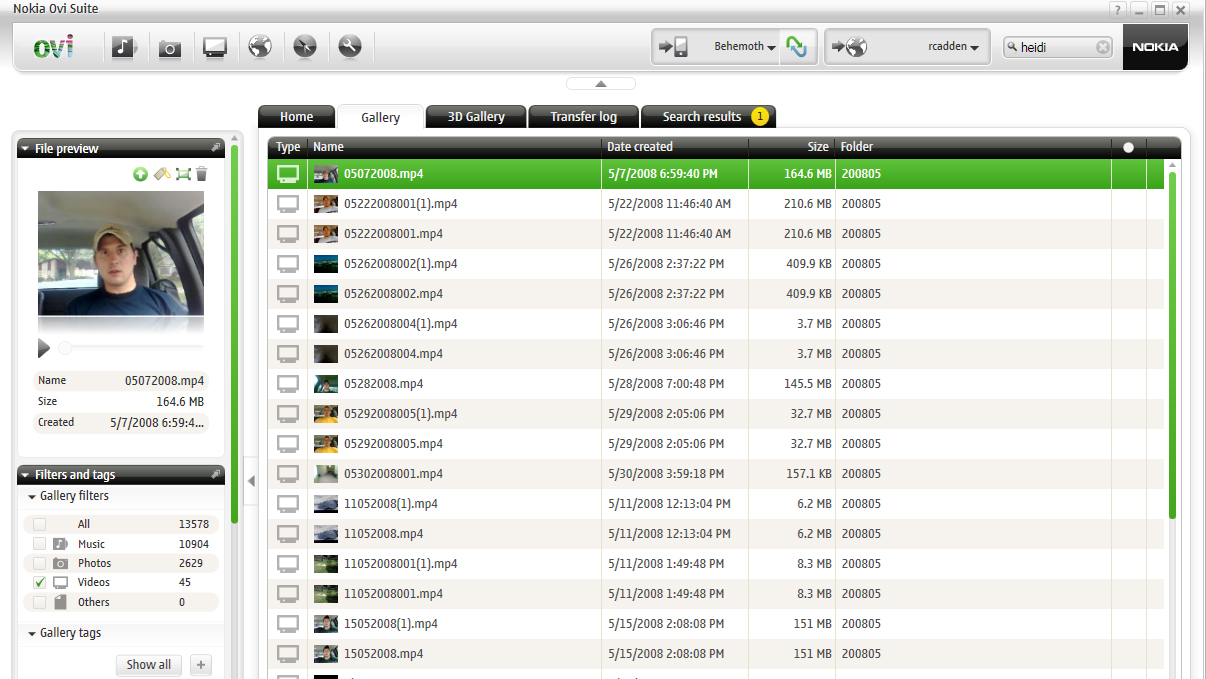Click the white dot column header

[x=1128, y=147]
